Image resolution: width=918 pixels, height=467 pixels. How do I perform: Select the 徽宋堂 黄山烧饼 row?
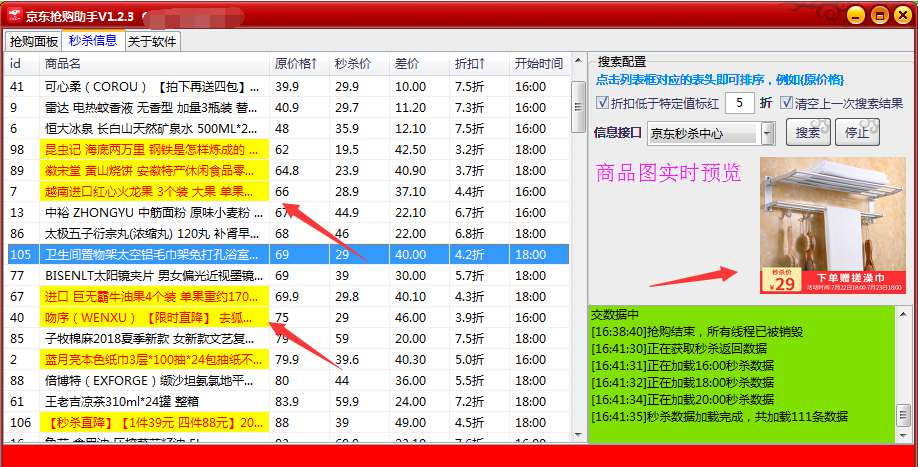(287, 171)
